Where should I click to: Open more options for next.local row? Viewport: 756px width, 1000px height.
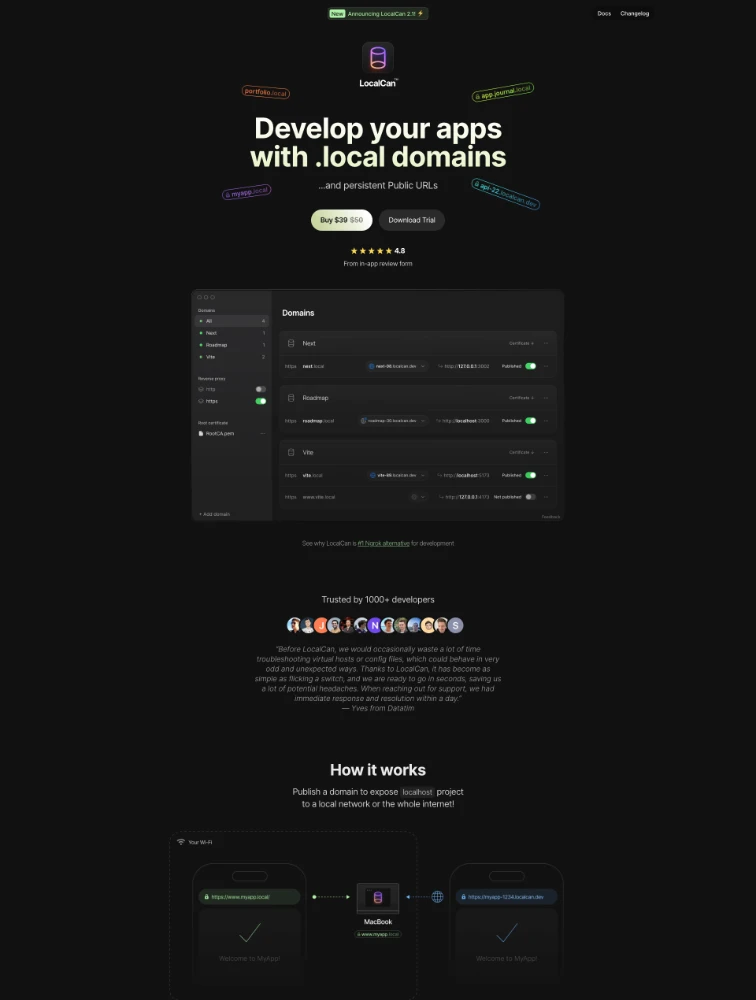pos(546,366)
